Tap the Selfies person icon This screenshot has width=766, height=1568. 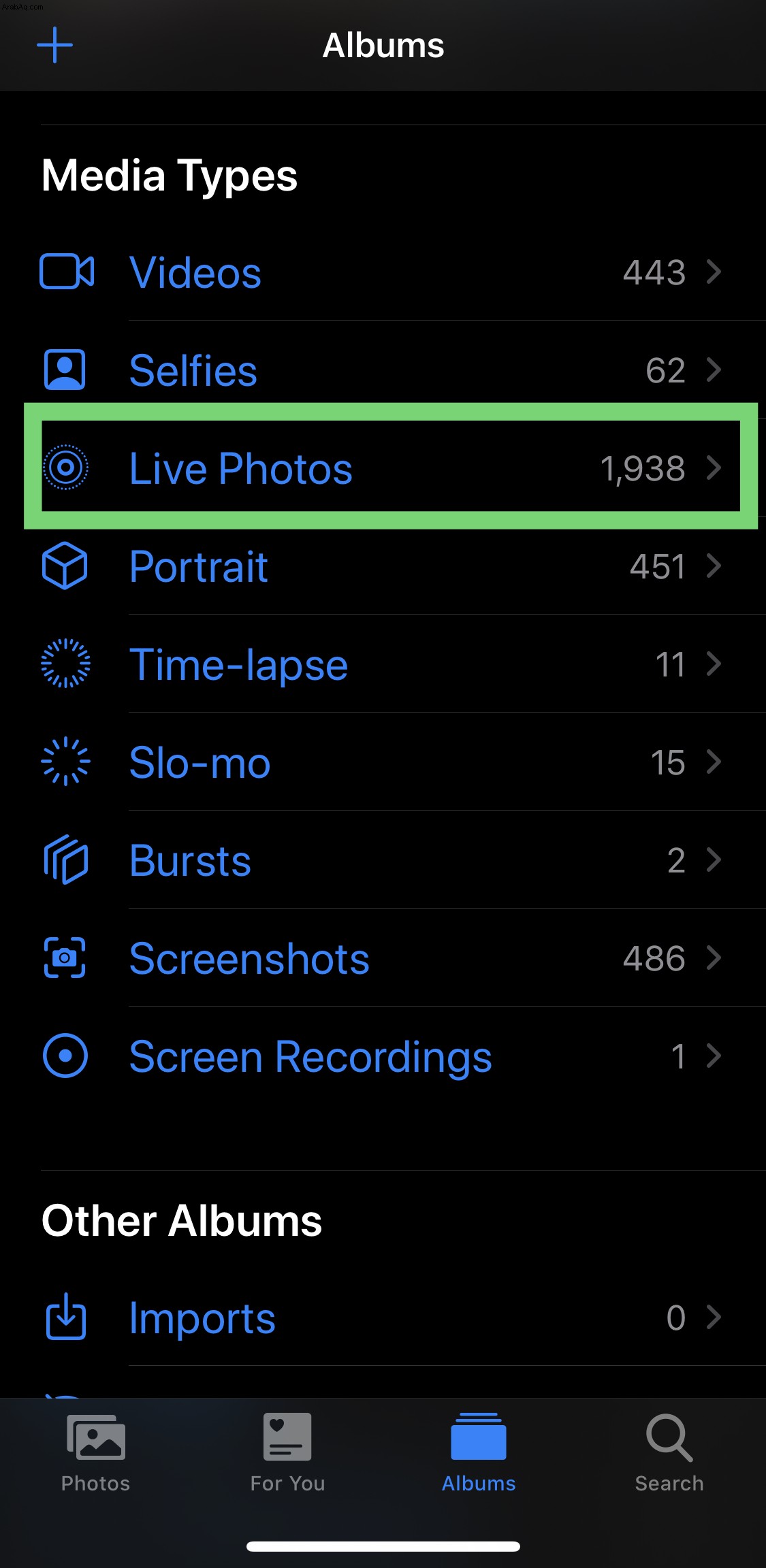tap(65, 370)
